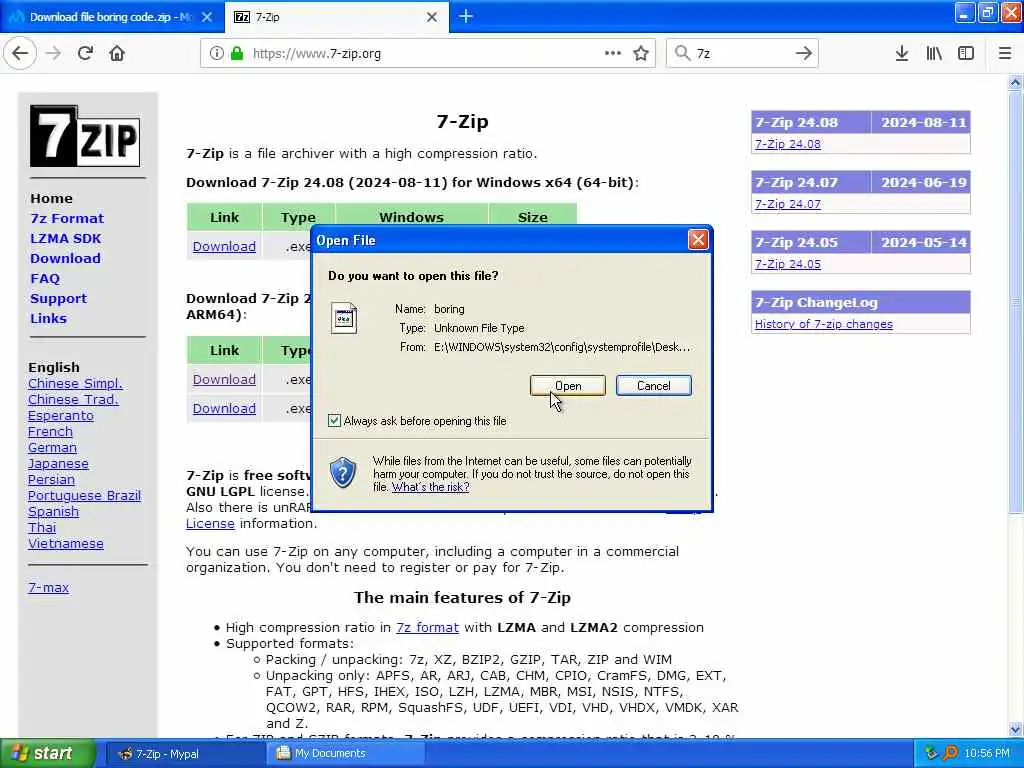
Task: Open the library bookmarks icon
Action: click(x=934, y=54)
